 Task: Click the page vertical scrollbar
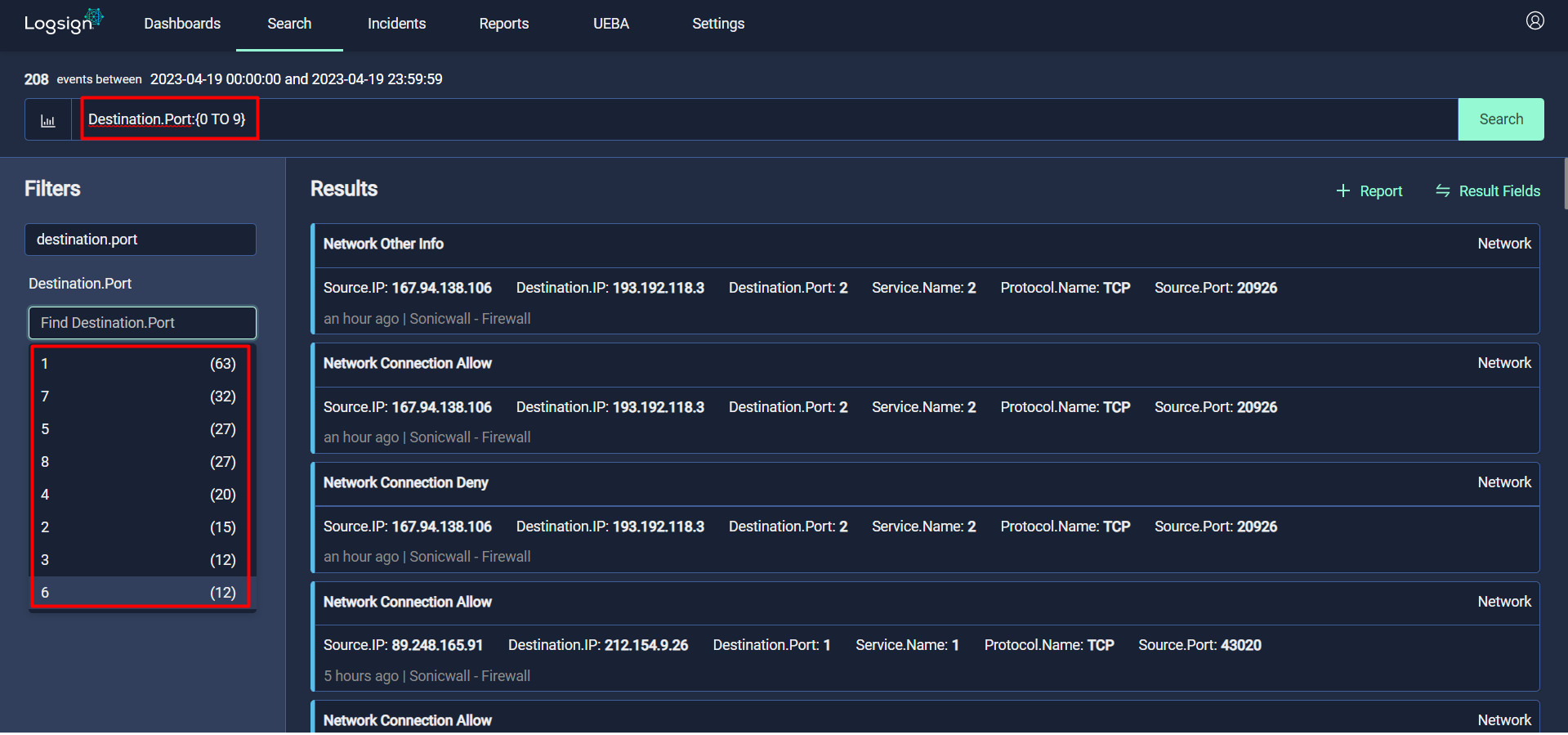tap(1565, 184)
